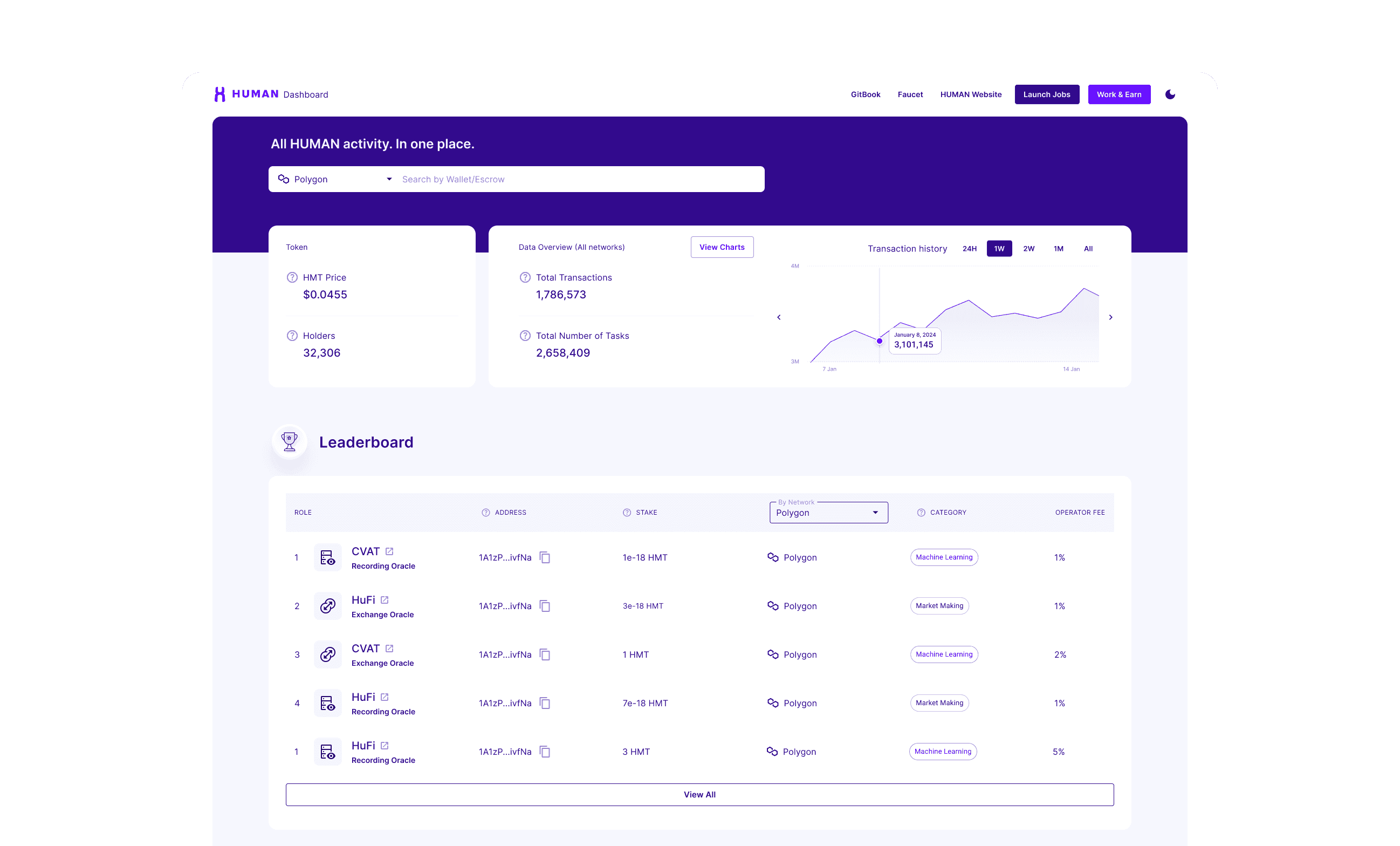1400x846 pixels.
Task: Click the View All leaderboard button
Action: (699, 794)
